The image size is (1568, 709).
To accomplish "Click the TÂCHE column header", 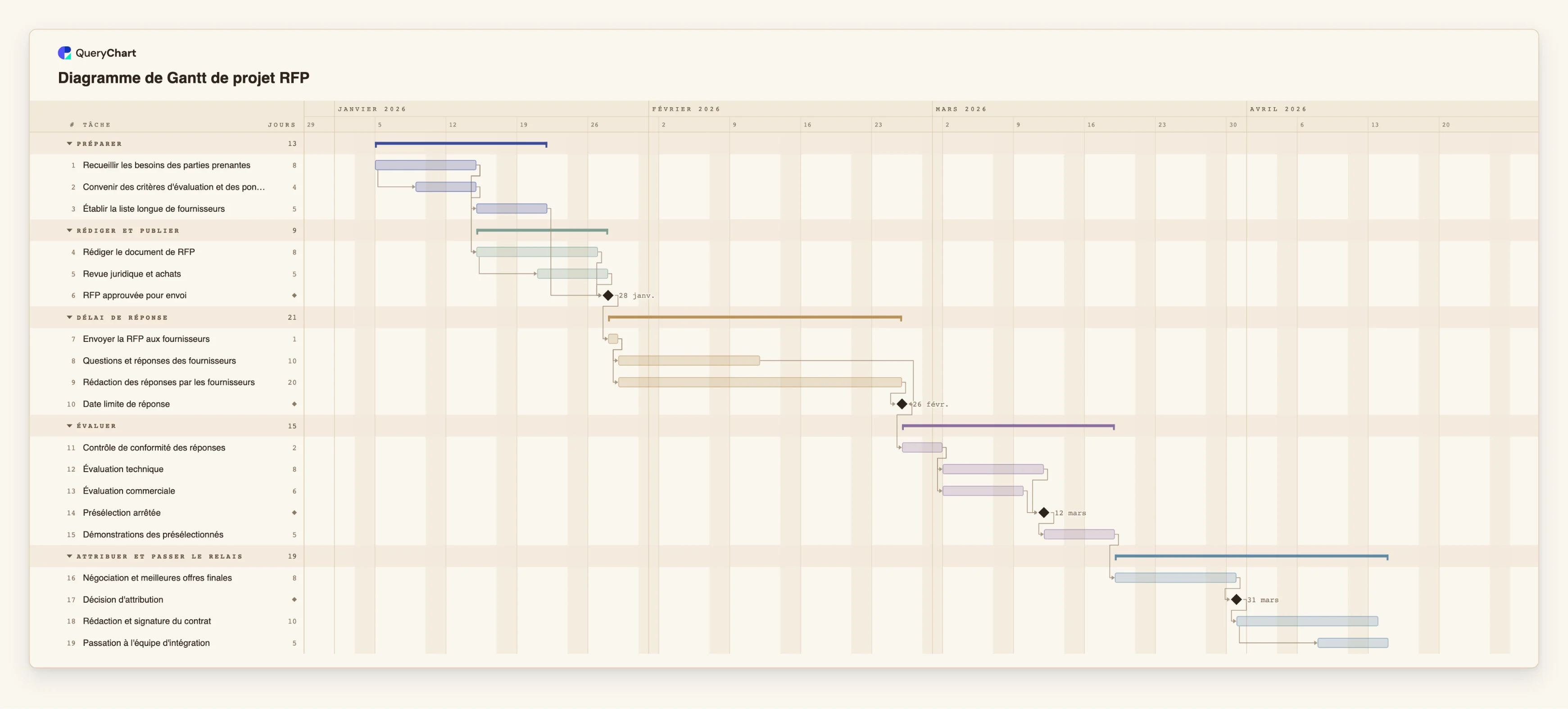I will click(x=97, y=125).
